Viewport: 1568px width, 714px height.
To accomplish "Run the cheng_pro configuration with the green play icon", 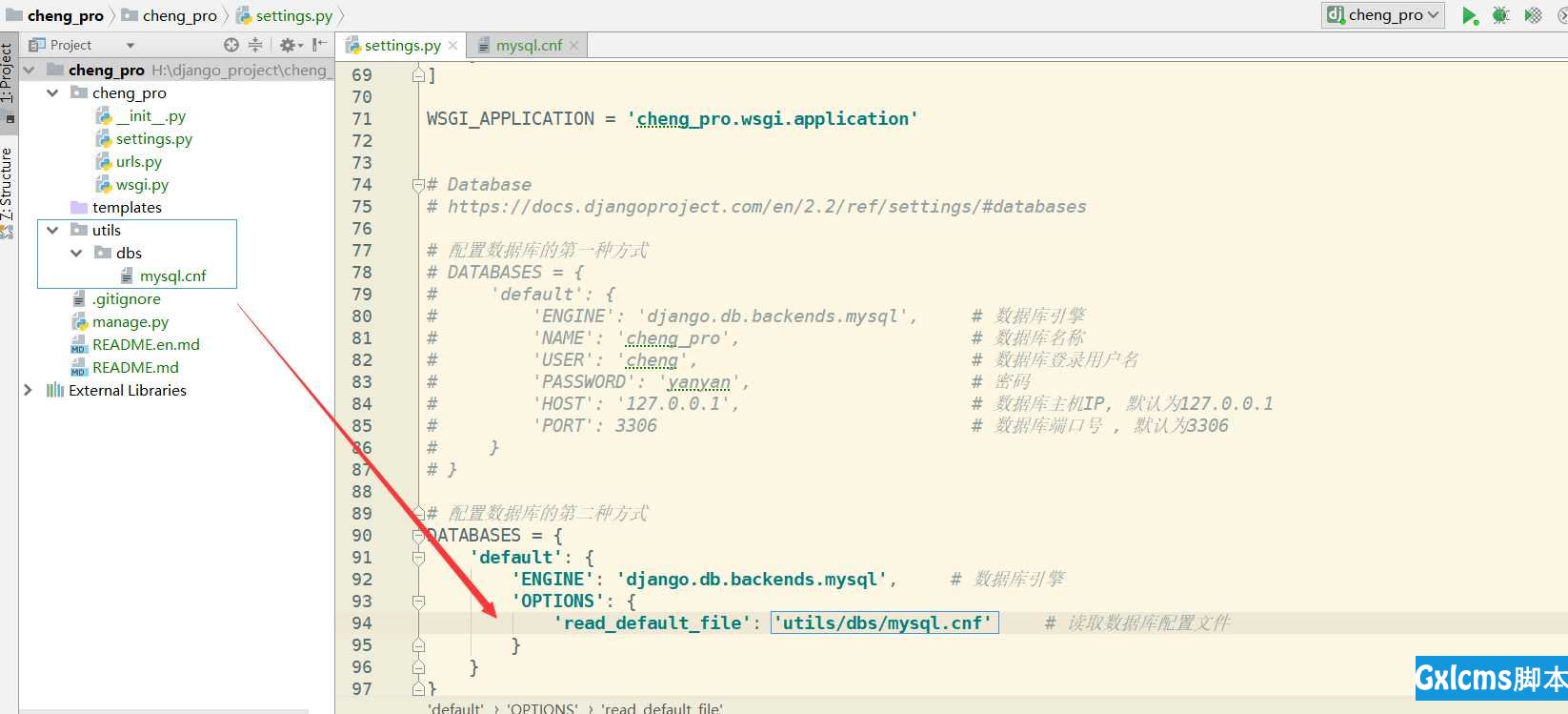I will 1470,15.
